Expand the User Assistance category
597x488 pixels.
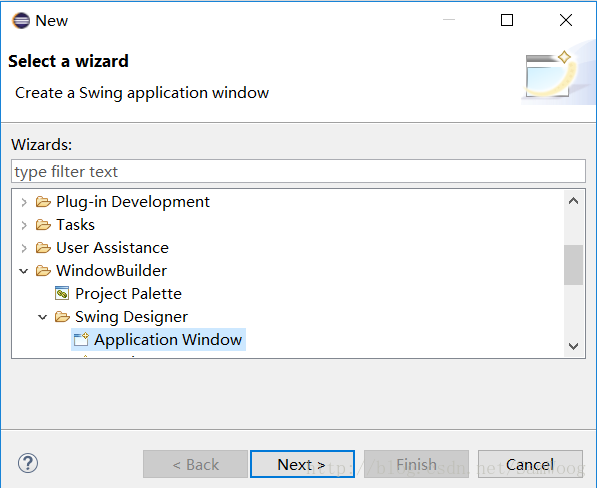click(24, 248)
